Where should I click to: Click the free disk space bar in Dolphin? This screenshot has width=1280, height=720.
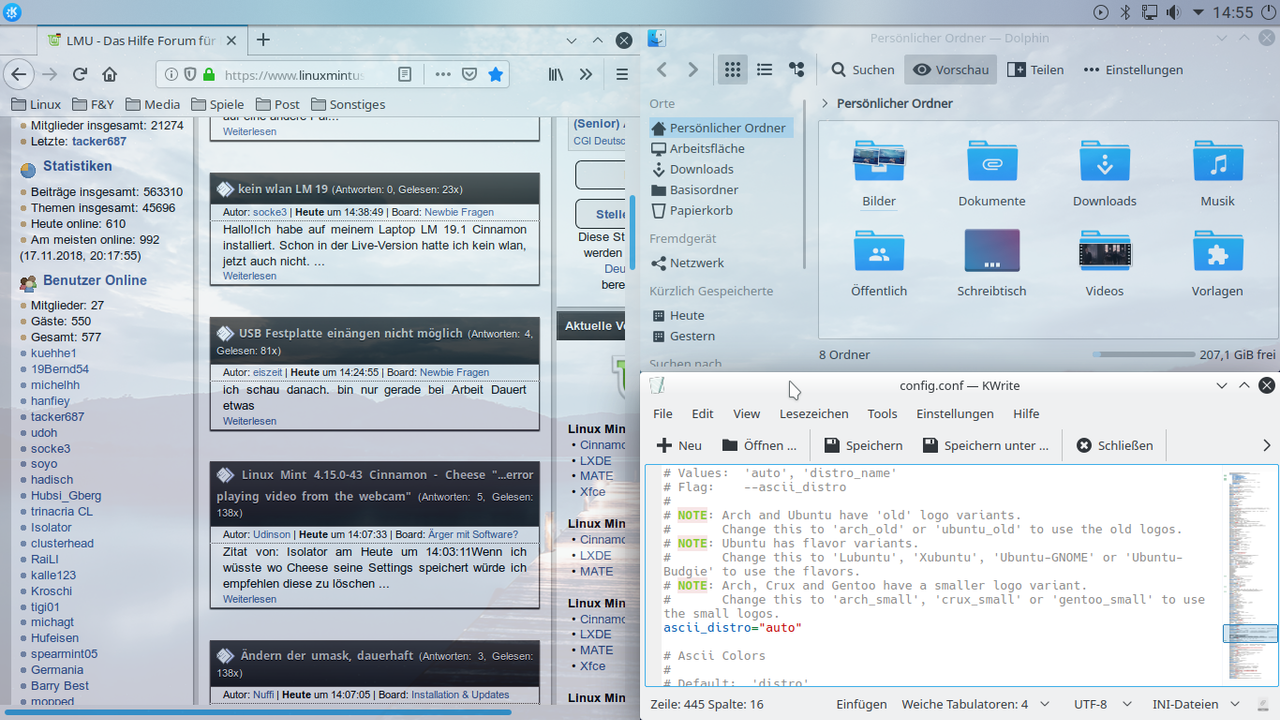(1142, 355)
